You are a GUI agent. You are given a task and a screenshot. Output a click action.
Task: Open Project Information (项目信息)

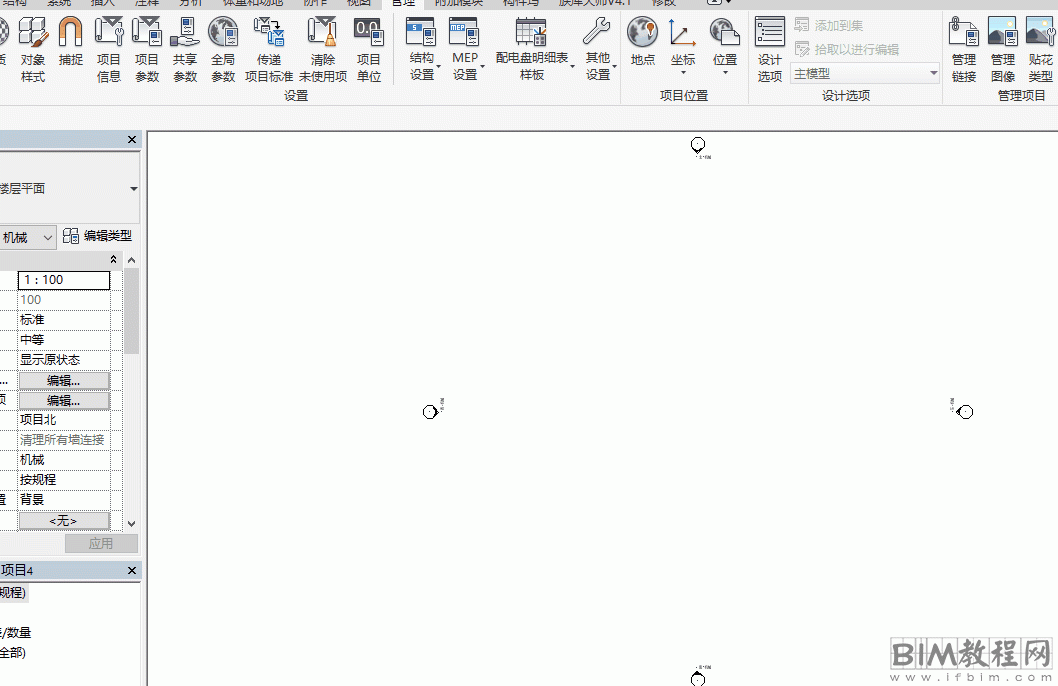(109, 50)
